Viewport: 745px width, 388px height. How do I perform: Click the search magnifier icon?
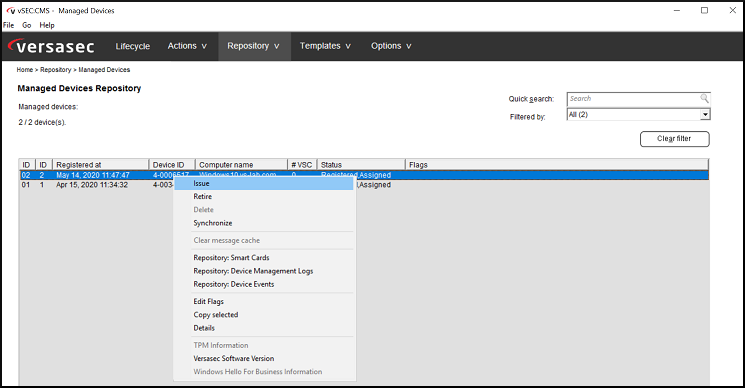point(704,98)
